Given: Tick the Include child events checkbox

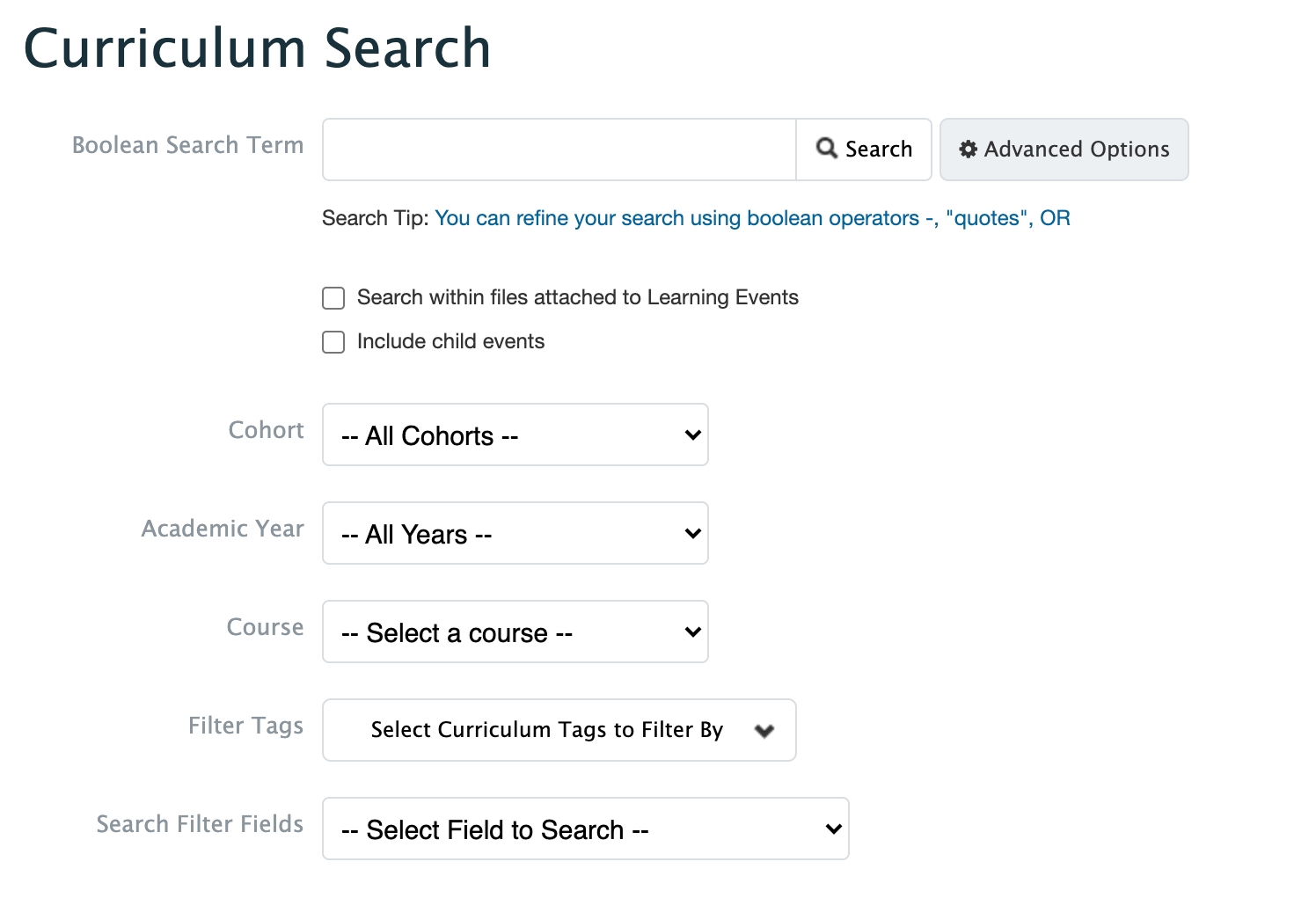Looking at the screenshot, I should tap(333, 342).
